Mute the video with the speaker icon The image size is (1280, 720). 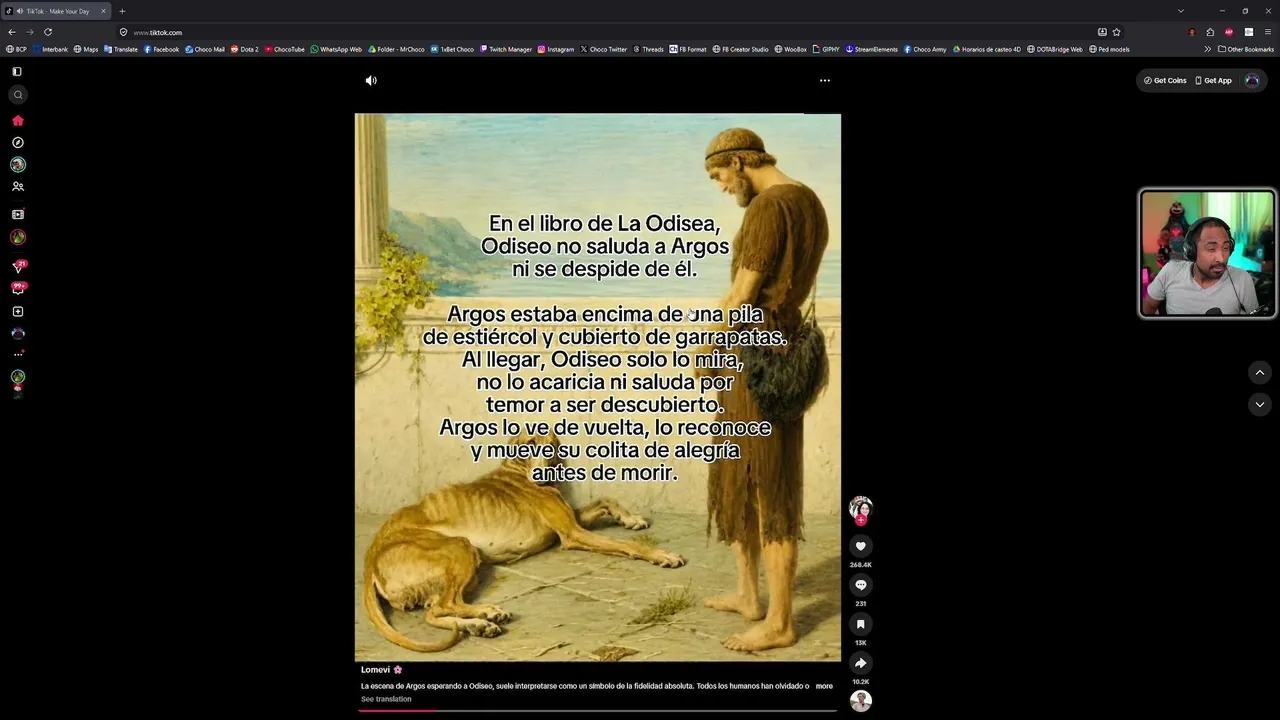[371, 80]
